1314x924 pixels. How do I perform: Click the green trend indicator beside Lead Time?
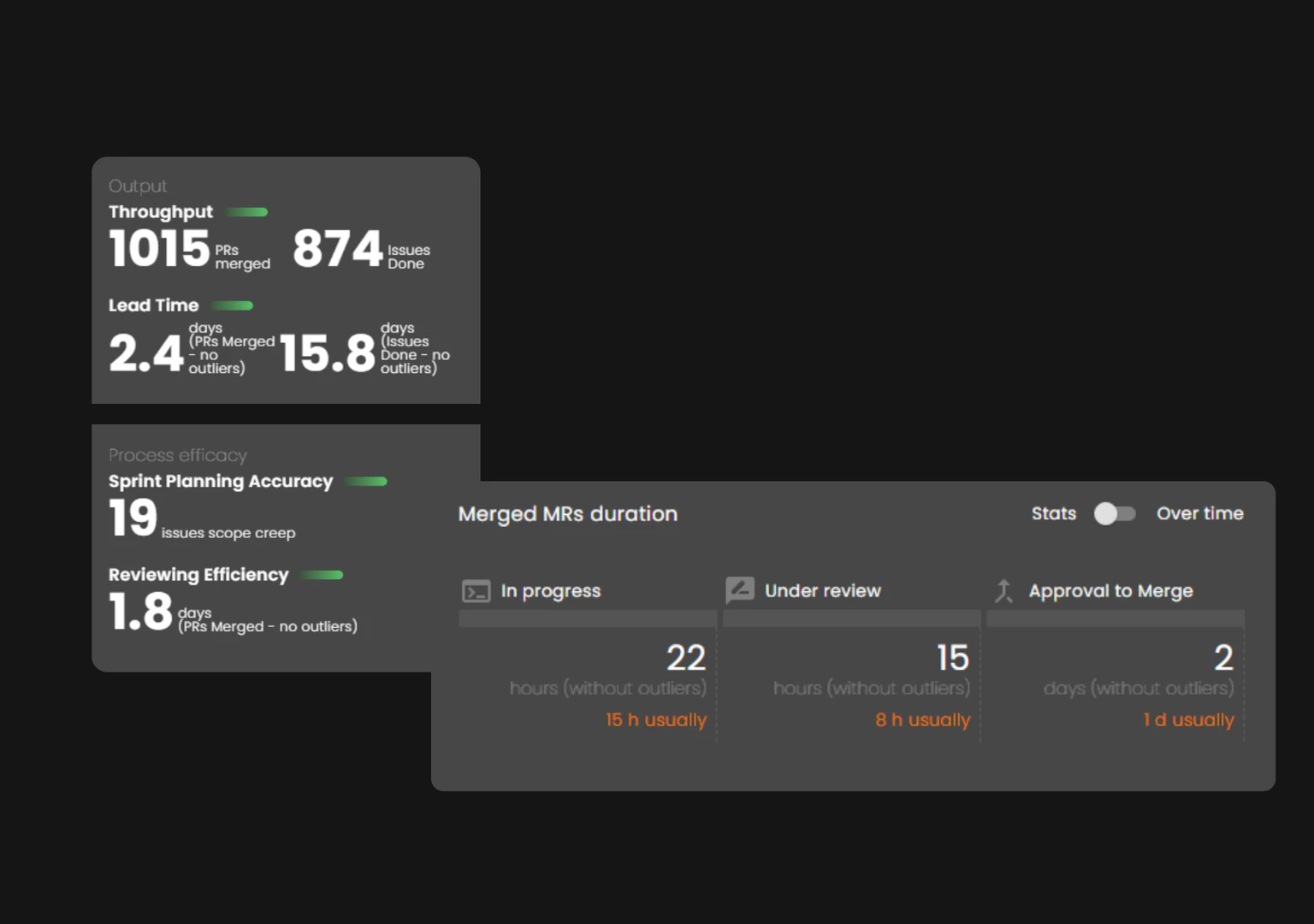[x=232, y=305]
